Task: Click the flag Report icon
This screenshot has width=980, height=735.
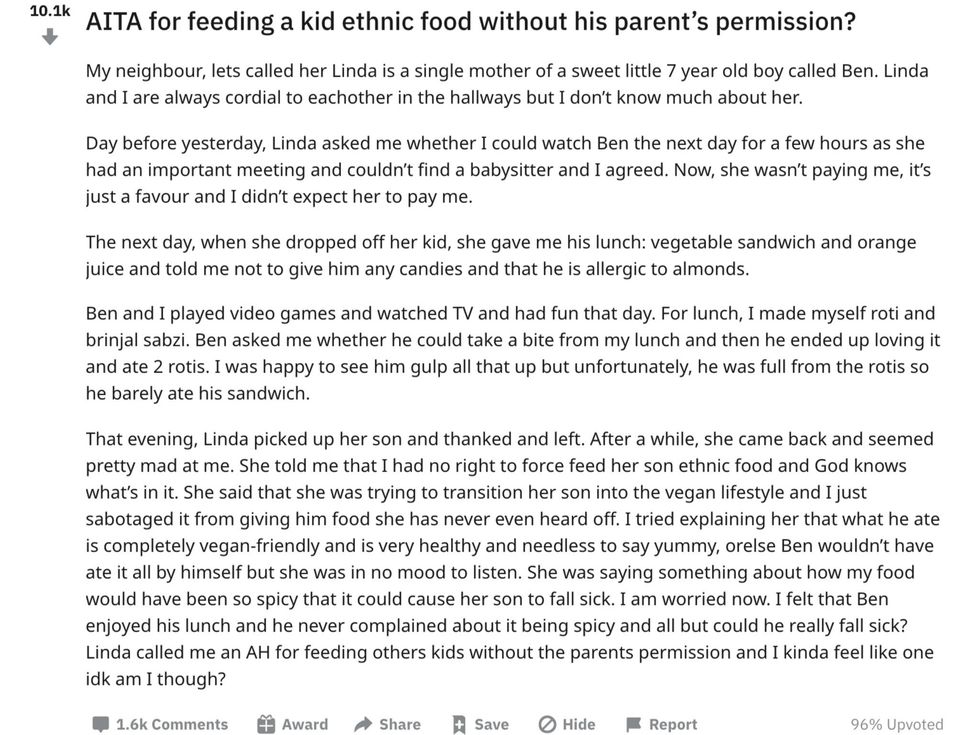Action: point(633,724)
